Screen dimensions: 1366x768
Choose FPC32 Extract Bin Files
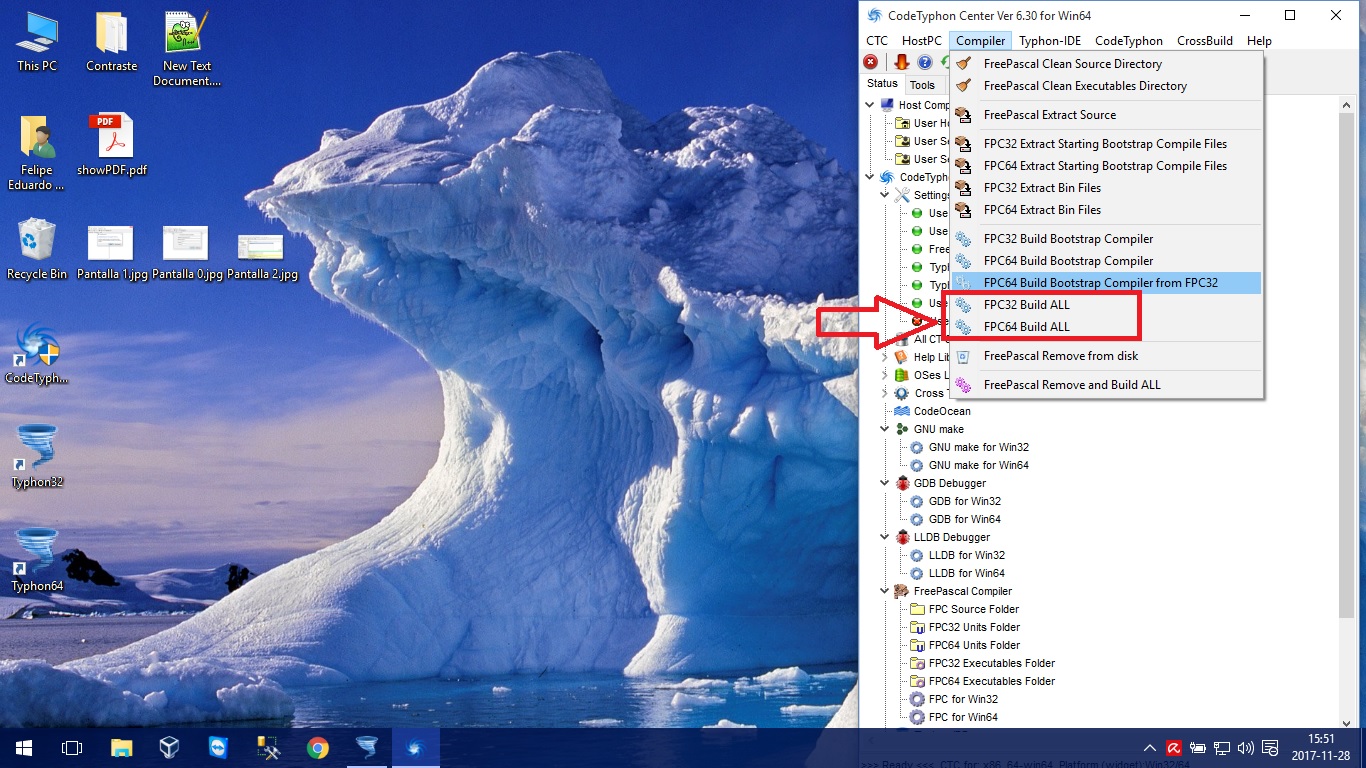1106,188
